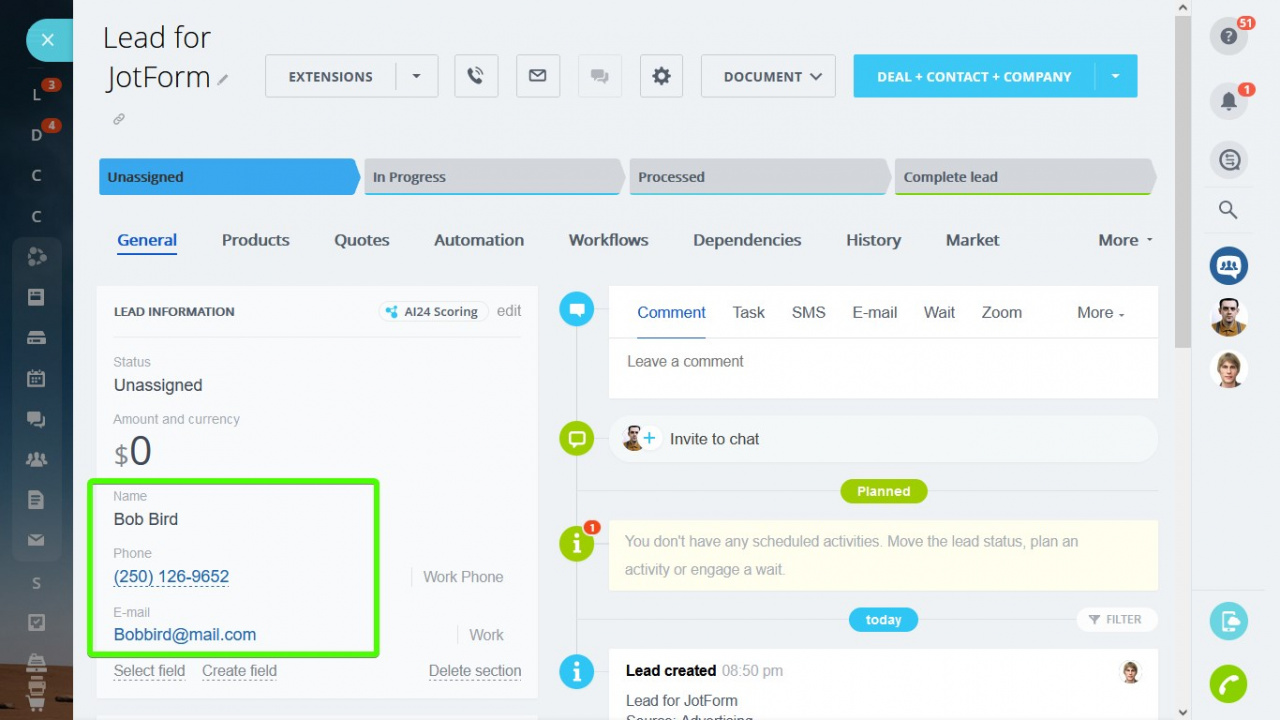Set stage to Complete lead
Viewport: 1280px width, 720px height.
(x=1025, y=177)
